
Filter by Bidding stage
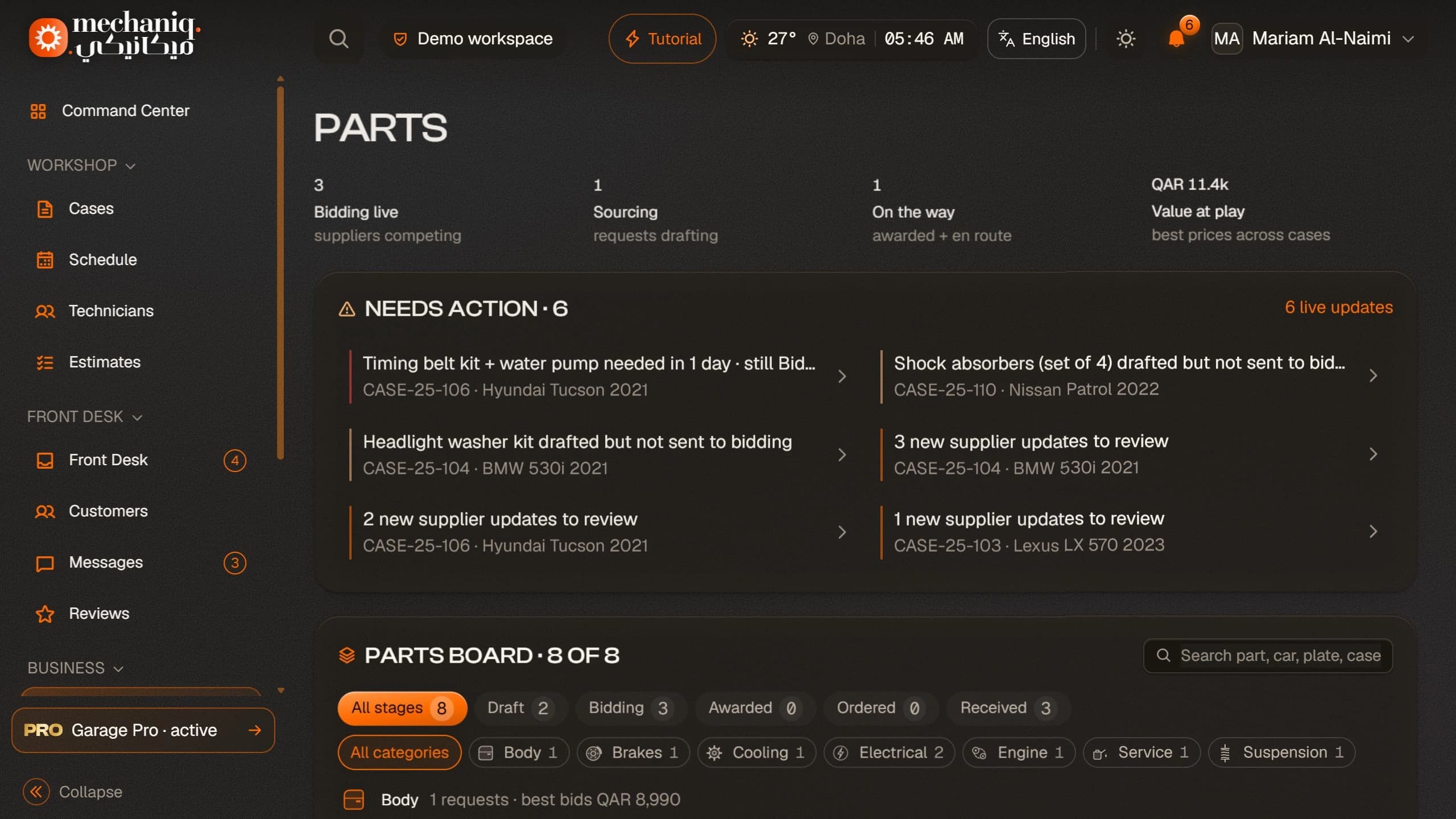631,708
